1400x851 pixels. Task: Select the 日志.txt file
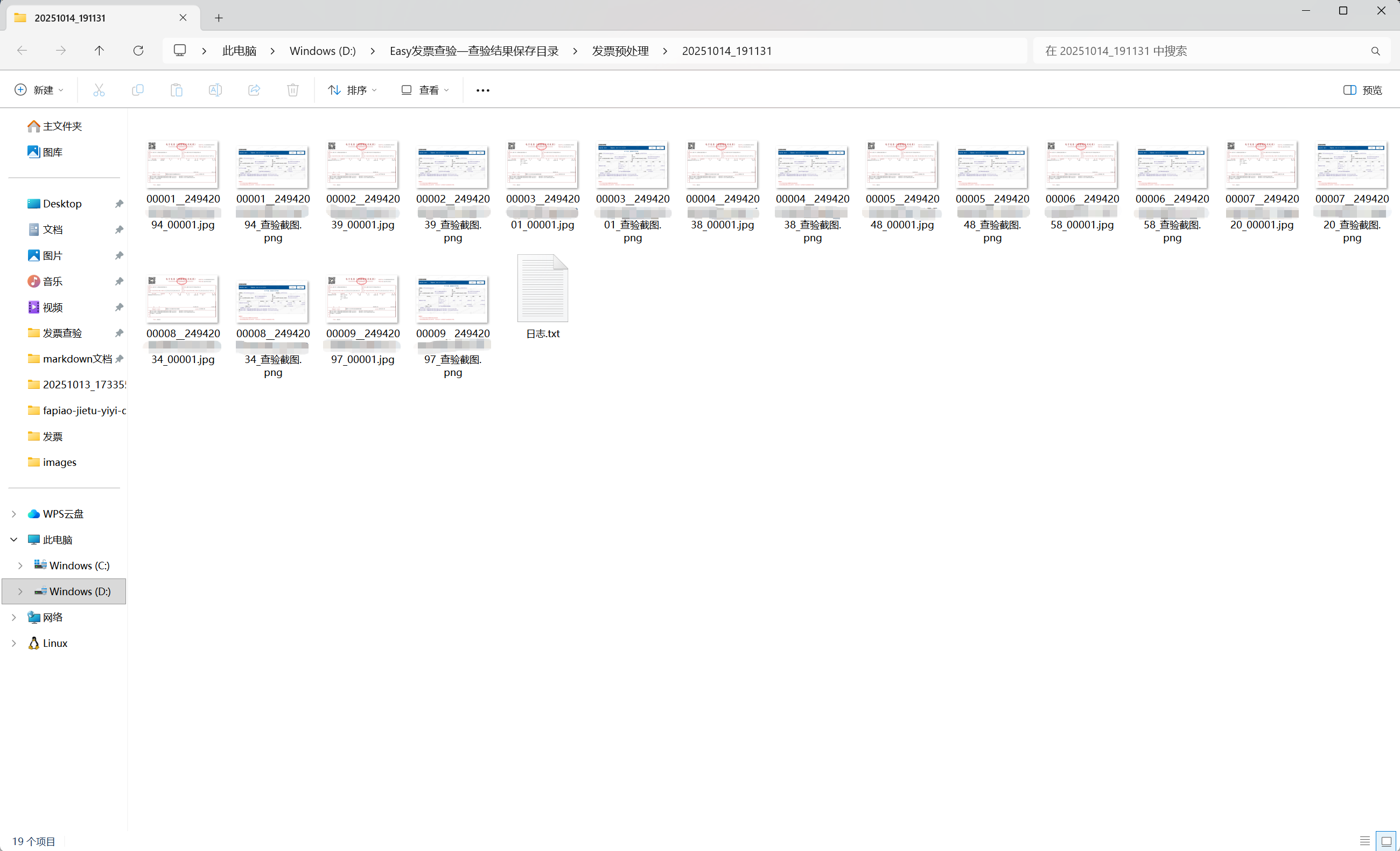click(x=542, y=297)
